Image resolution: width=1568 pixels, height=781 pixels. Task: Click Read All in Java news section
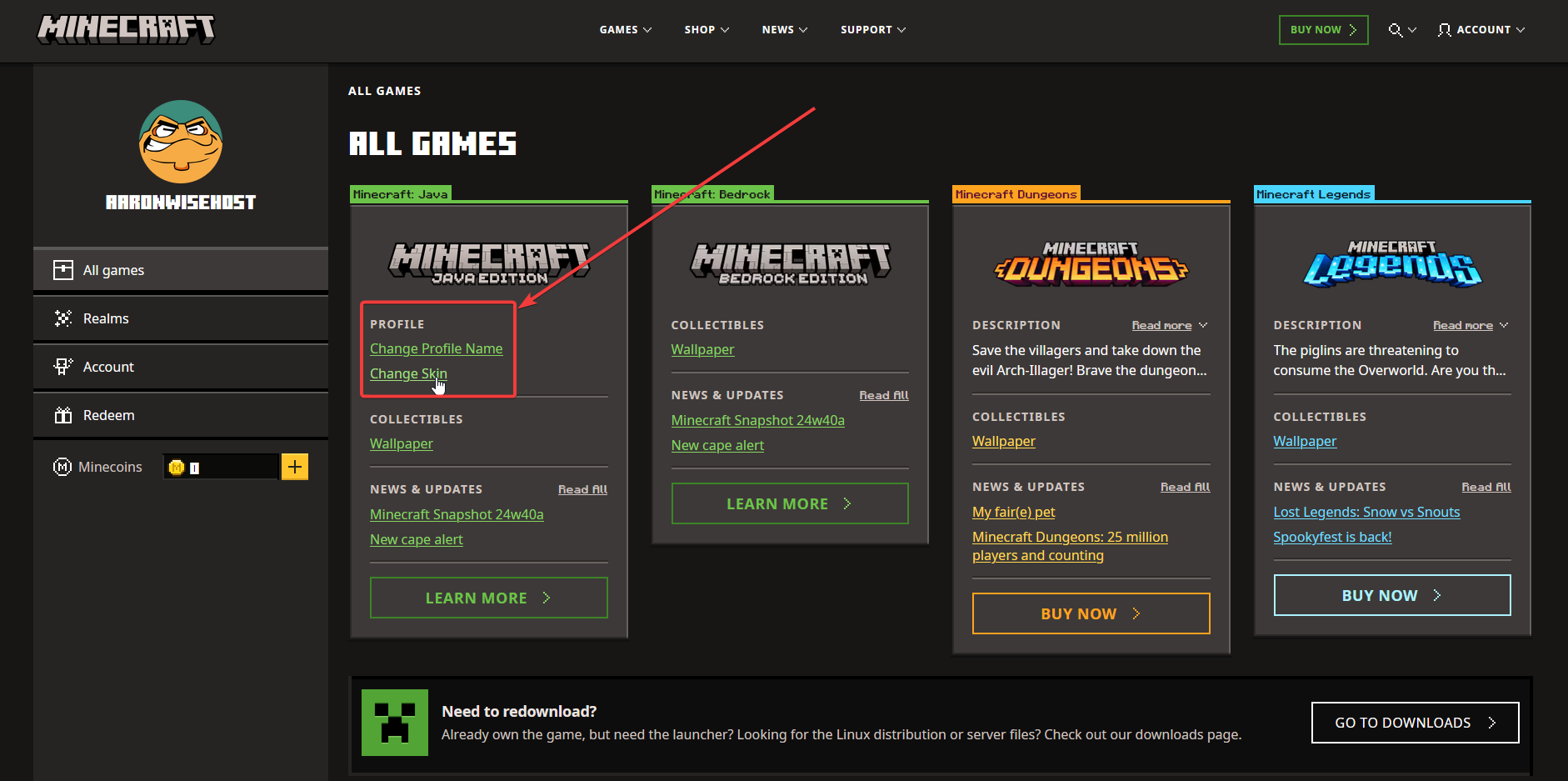click(x=582, y=489)
